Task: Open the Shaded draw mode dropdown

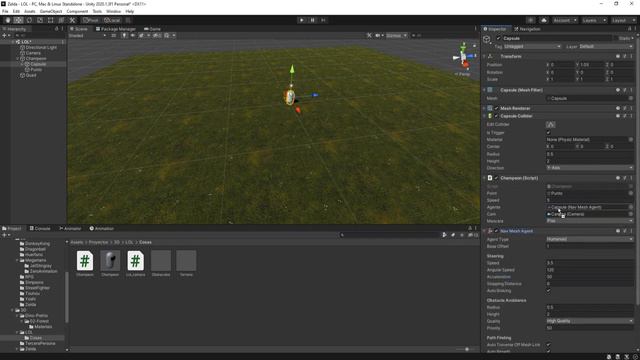Action: (87, 36)
